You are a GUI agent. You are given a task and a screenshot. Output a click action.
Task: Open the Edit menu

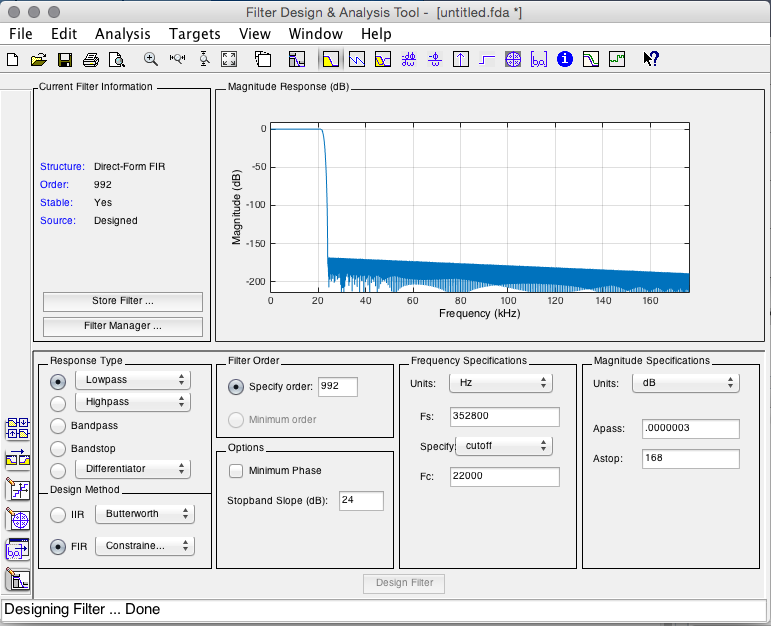pyautogui.click(x=64, y=34)
